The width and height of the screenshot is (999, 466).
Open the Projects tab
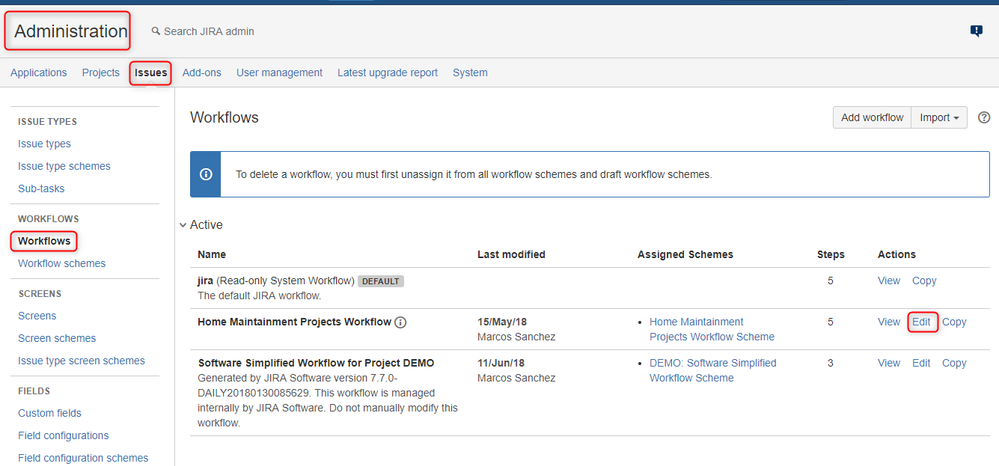click(x=101, y=73)
